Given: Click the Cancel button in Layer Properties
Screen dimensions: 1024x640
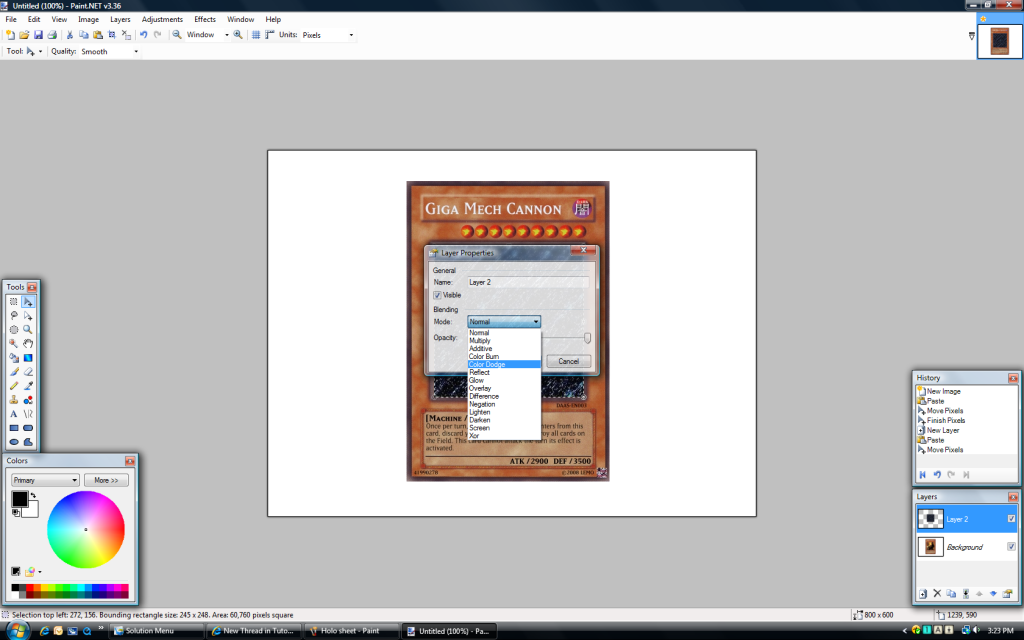Looking at the screenshot, I should click(568, 361).
